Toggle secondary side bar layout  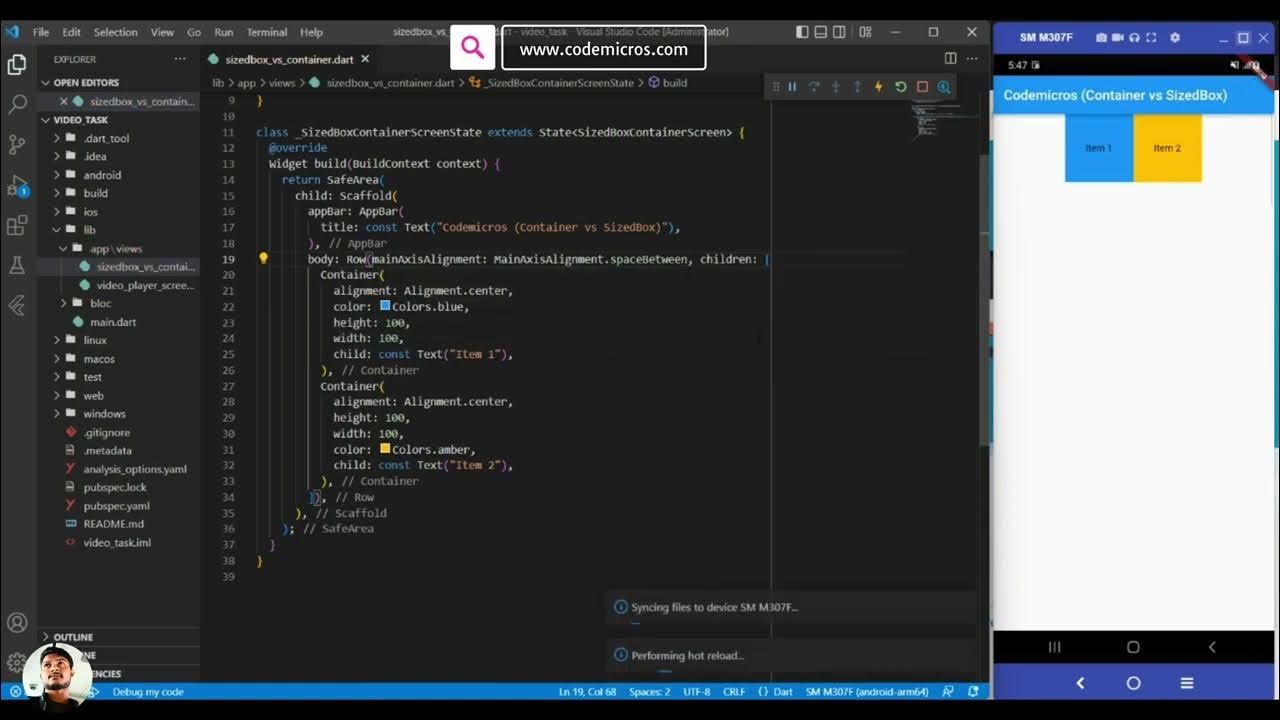(x=840, y=32)
